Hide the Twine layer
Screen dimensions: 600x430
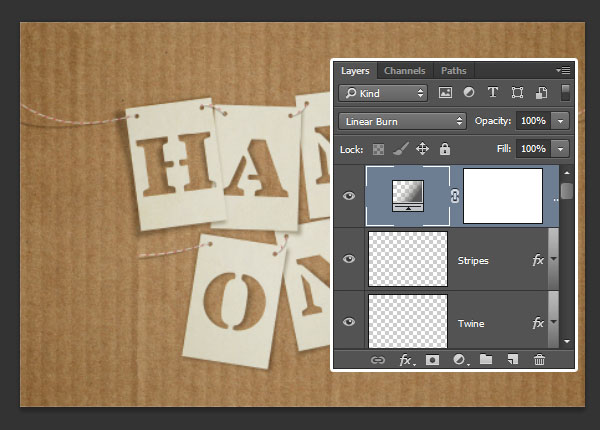coord(349,321)
